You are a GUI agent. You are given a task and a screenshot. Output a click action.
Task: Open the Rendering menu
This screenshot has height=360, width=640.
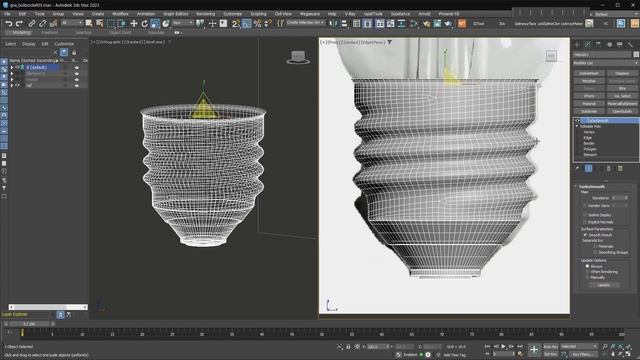pyautogui.click(x=205, y=14)
